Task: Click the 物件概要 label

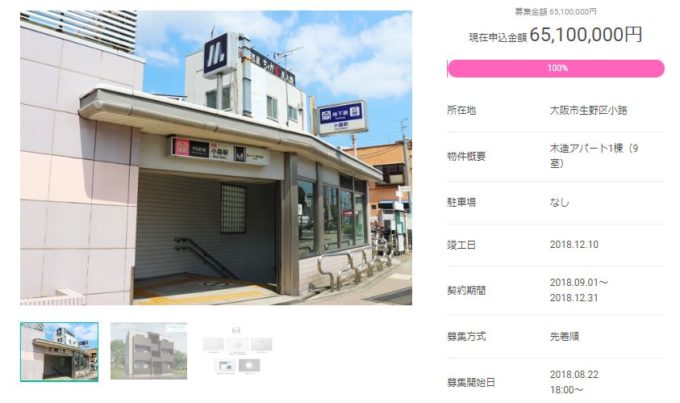Action: coord(466,156)
